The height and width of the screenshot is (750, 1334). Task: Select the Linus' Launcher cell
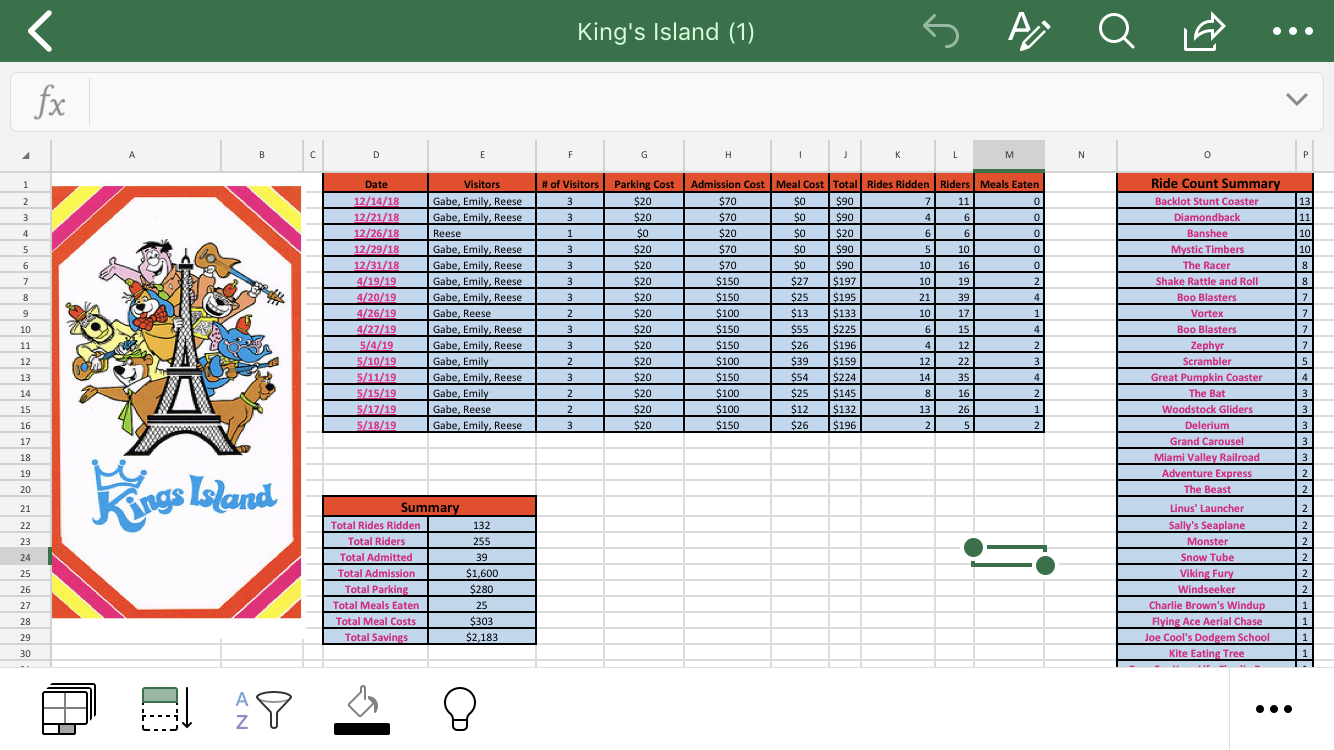(x=1207, y=508)
